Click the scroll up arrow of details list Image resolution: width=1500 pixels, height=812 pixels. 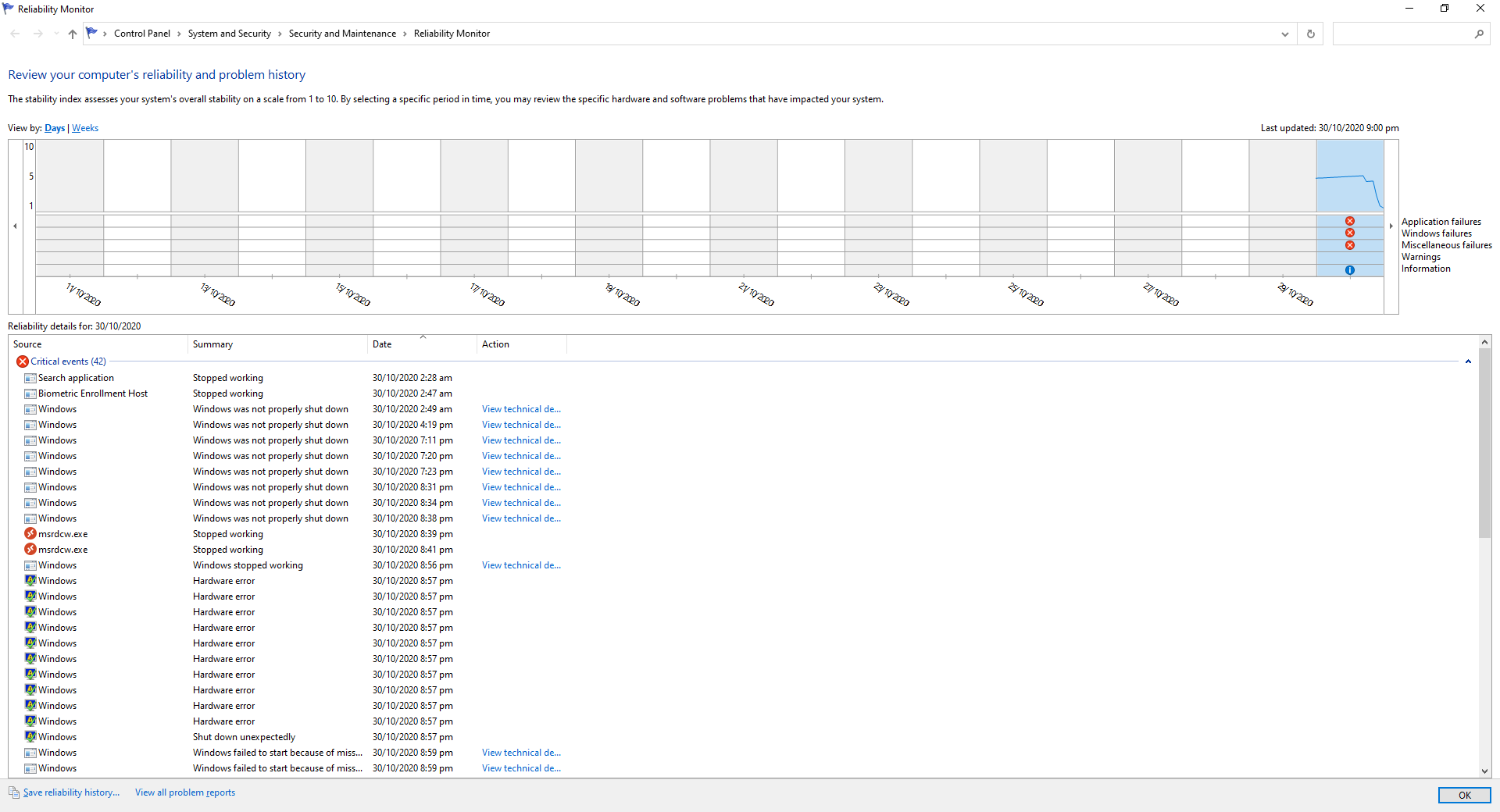[x=1484, y=342]
